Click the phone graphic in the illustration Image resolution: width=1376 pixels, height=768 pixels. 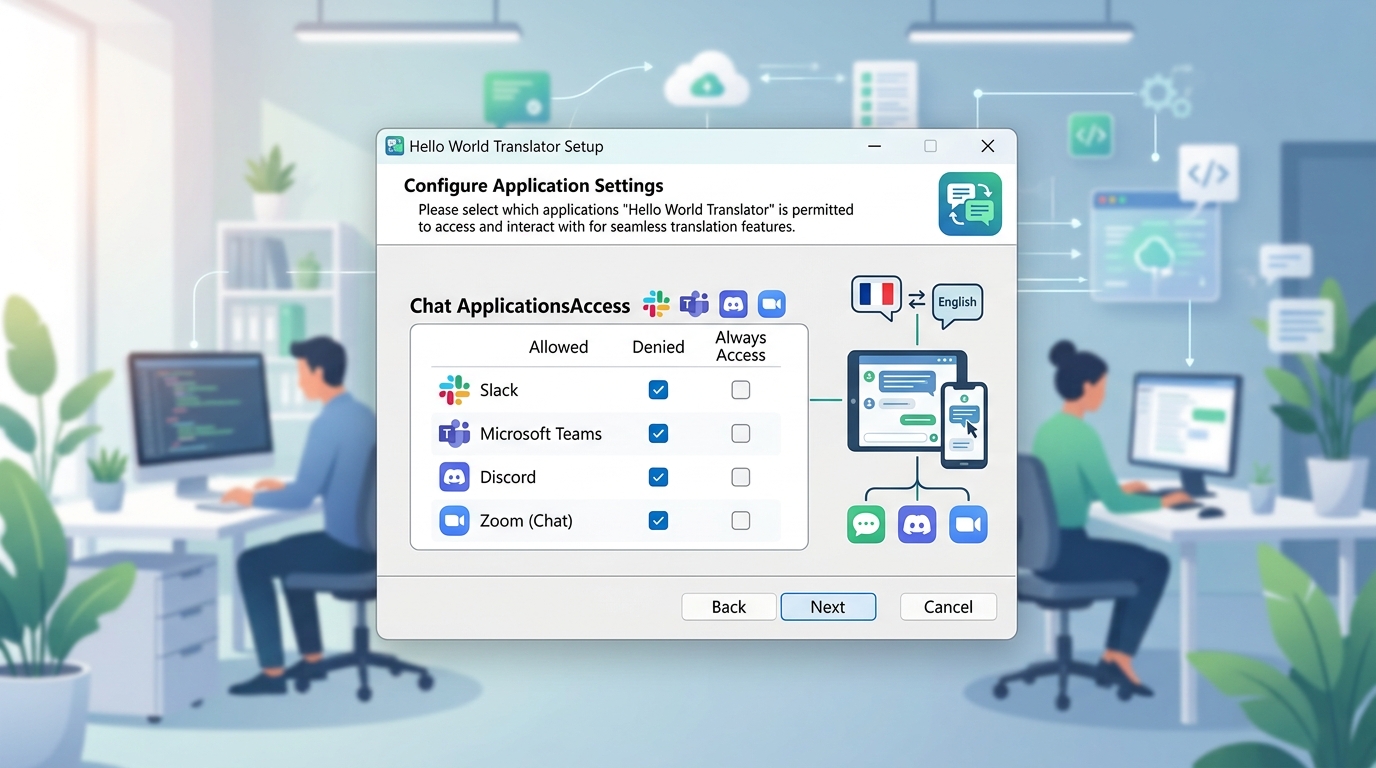[964, 425]
